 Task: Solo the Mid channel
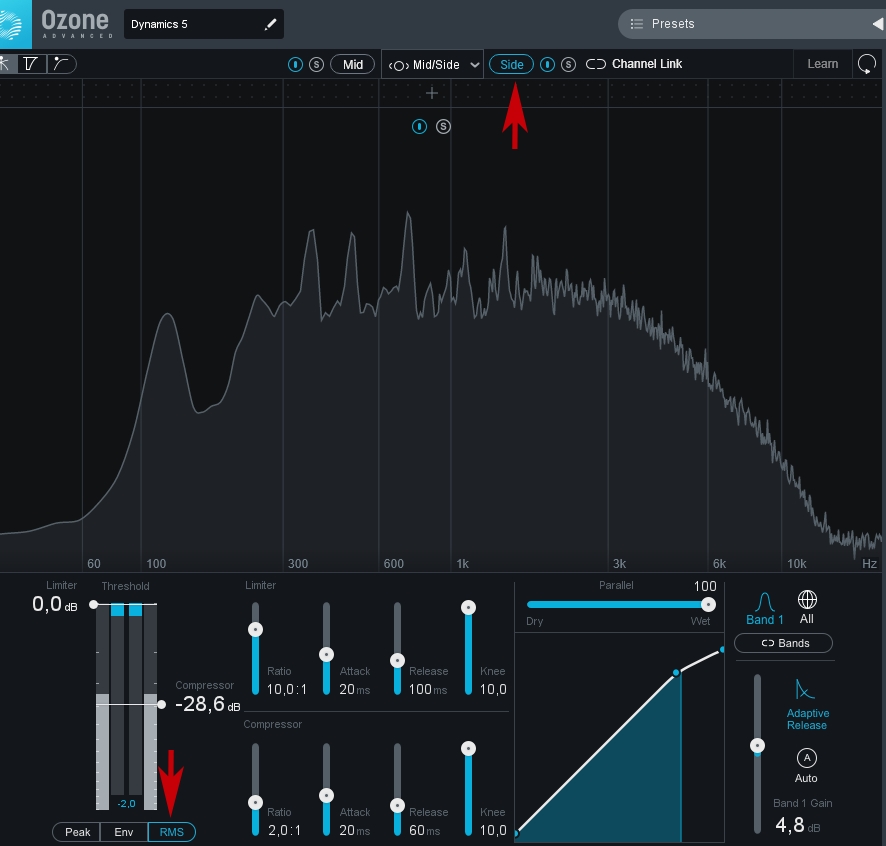[316, 64]
